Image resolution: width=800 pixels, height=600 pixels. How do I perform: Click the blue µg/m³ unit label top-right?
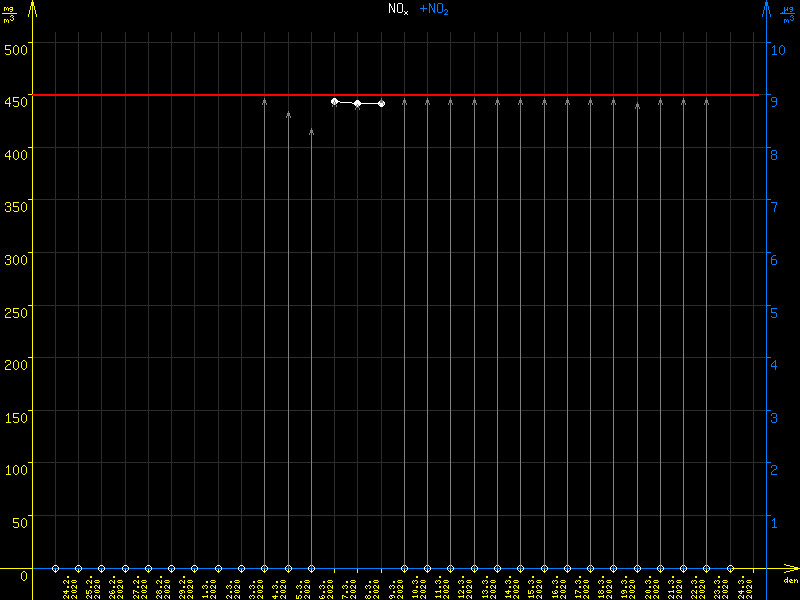(787, 13)
